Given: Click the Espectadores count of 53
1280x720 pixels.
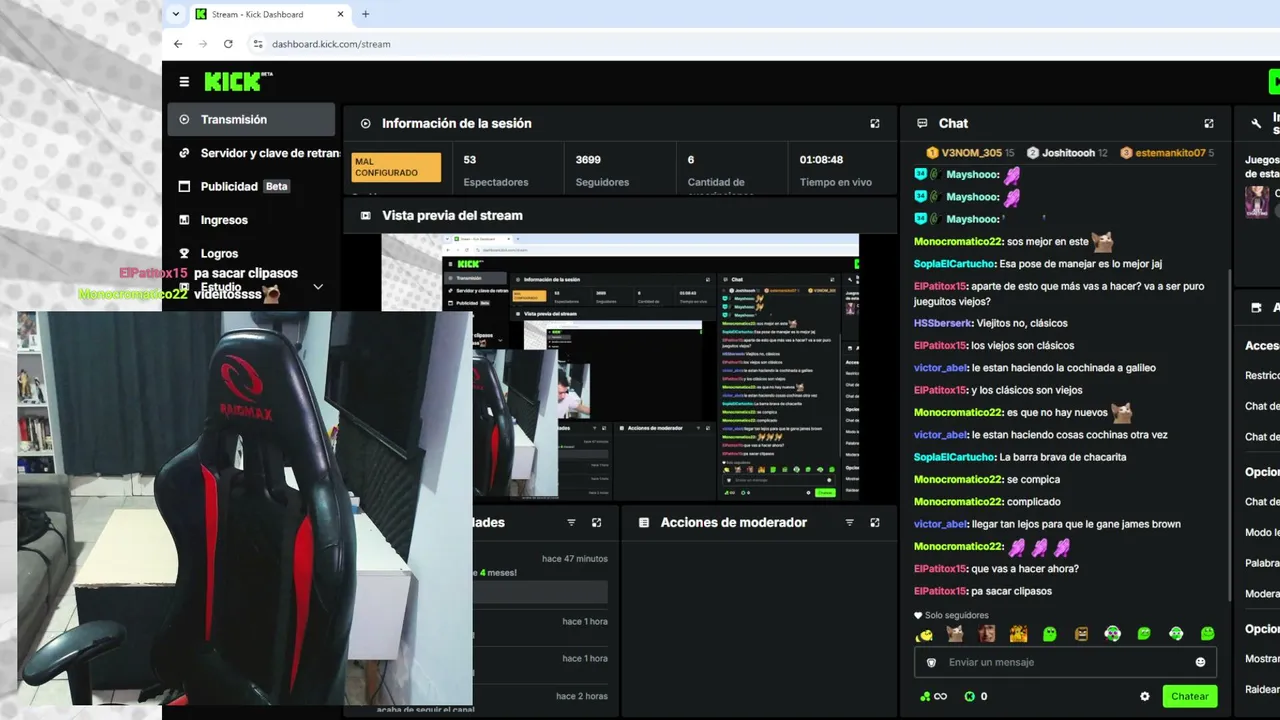Looking at the screenshot, I should coord(470,160).
